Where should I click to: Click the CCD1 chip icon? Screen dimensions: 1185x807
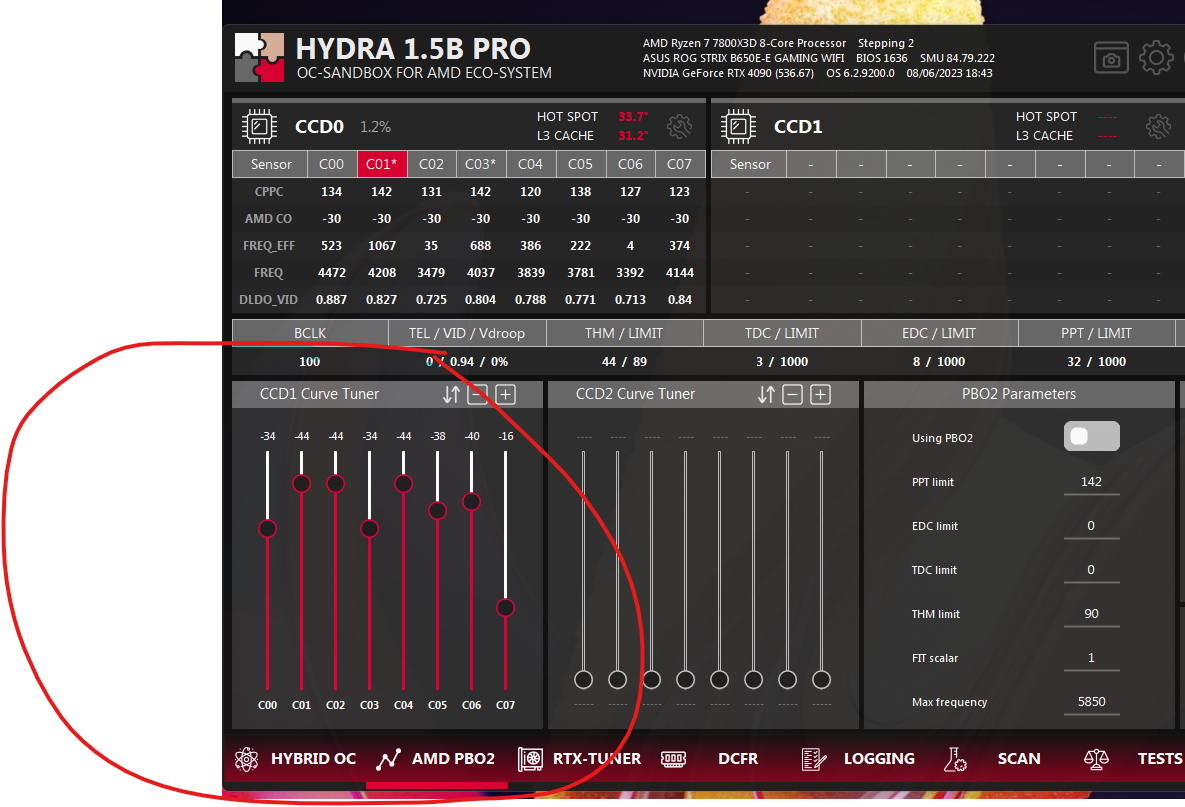pyautogui.click(x=738, y=126)
